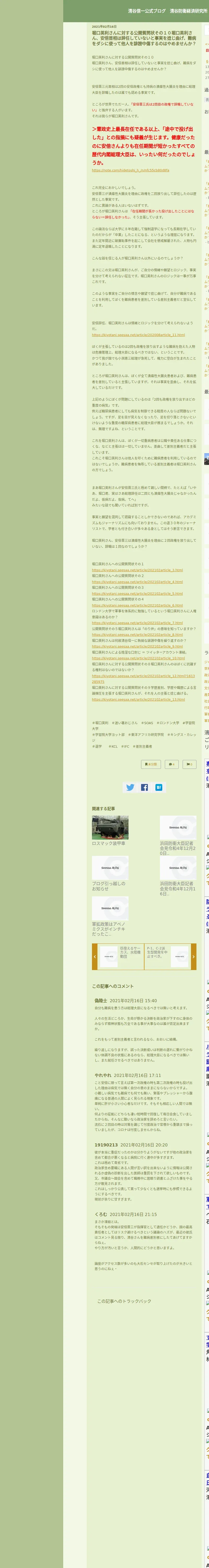209x1568 pixels.
Task: Open the ロスマック装甲車 related article thumbnail
Action: 110,828
